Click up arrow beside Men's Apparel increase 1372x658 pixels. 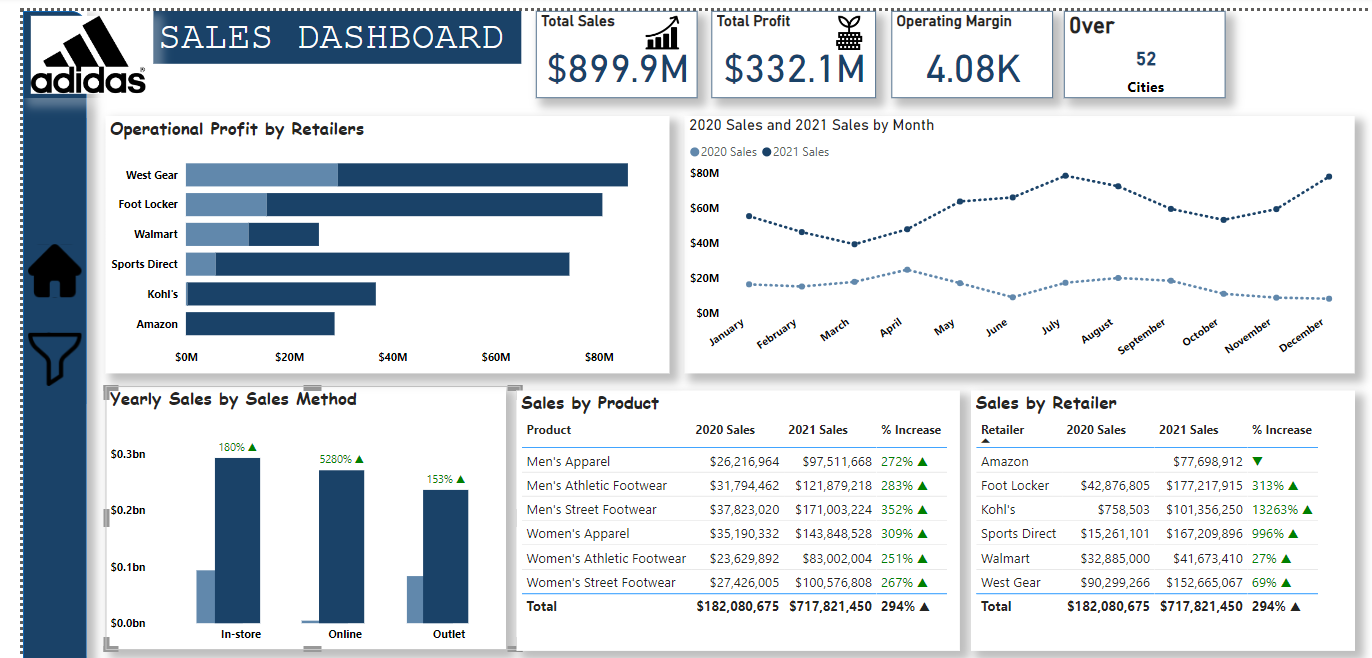pyautogui.click(x=922, y=462)
